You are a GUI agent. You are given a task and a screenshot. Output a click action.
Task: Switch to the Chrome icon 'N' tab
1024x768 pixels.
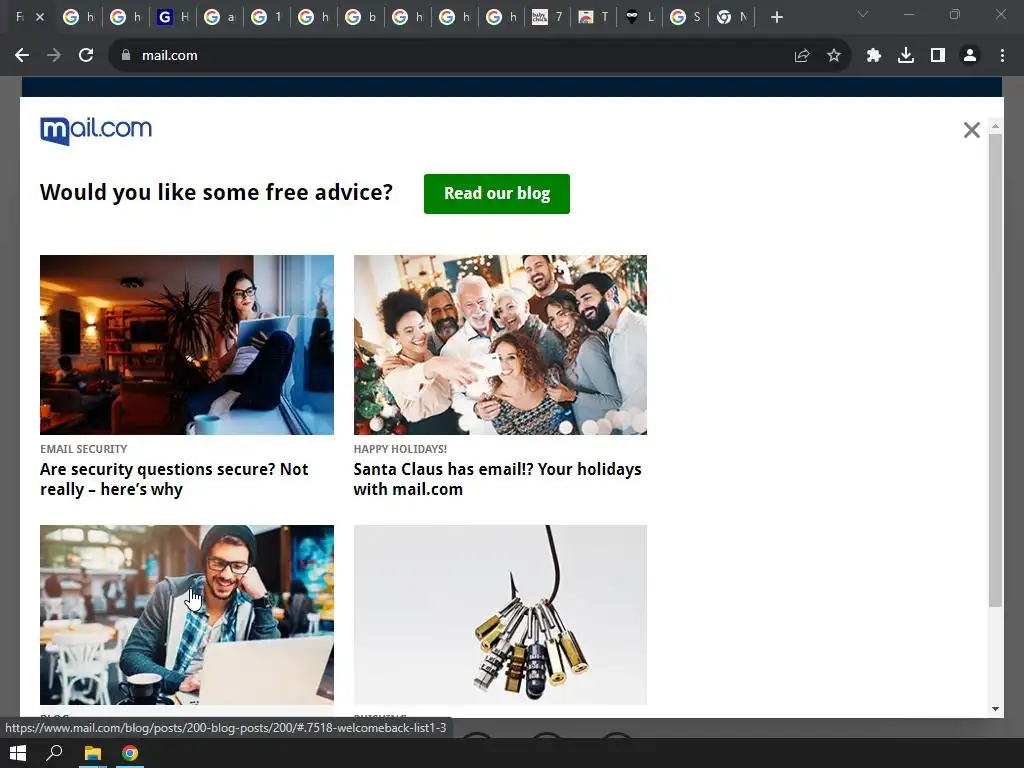point(733,17)
